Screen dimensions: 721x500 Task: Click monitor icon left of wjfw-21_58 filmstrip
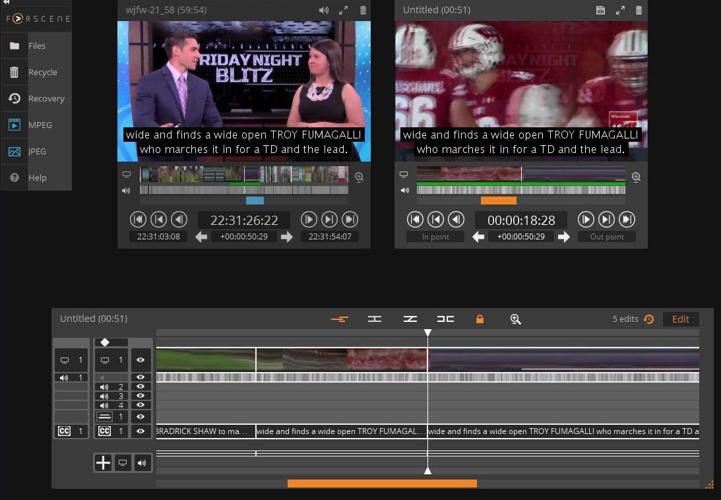[126, 174]
